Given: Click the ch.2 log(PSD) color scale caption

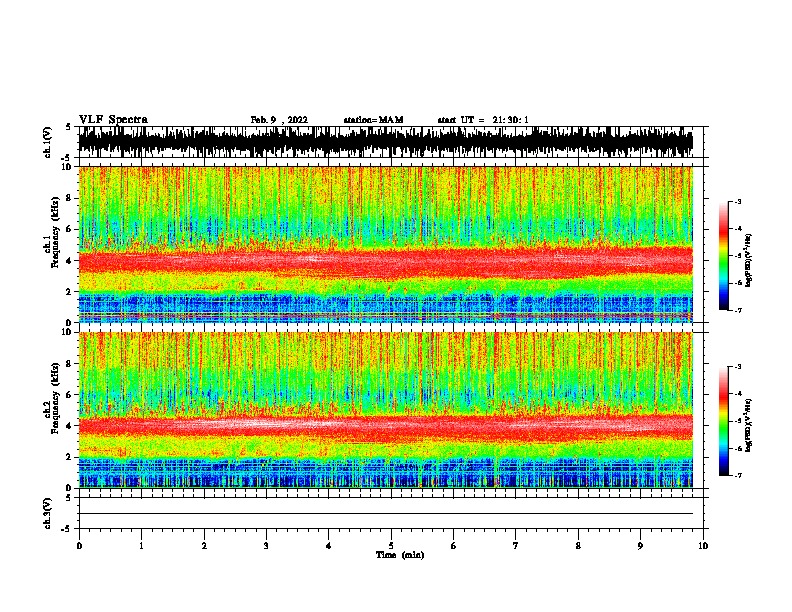Looking at the screenshot, I should point(749,425).
